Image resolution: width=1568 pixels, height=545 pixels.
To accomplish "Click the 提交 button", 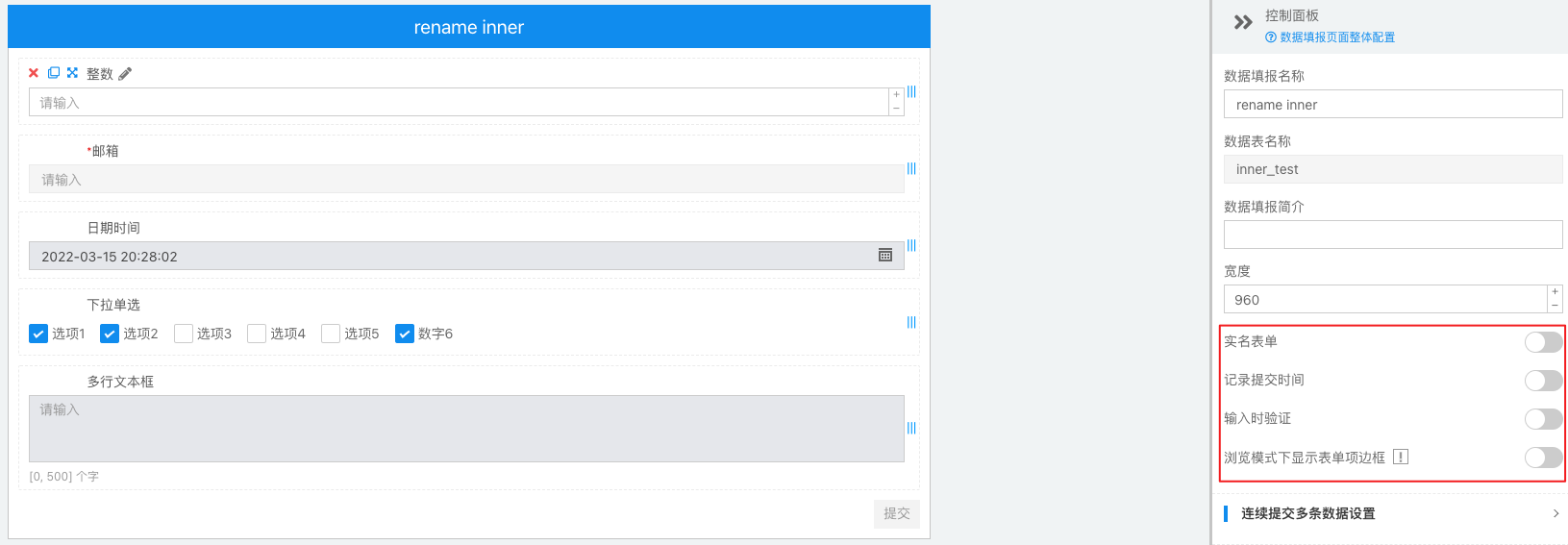I will (897, 513).
